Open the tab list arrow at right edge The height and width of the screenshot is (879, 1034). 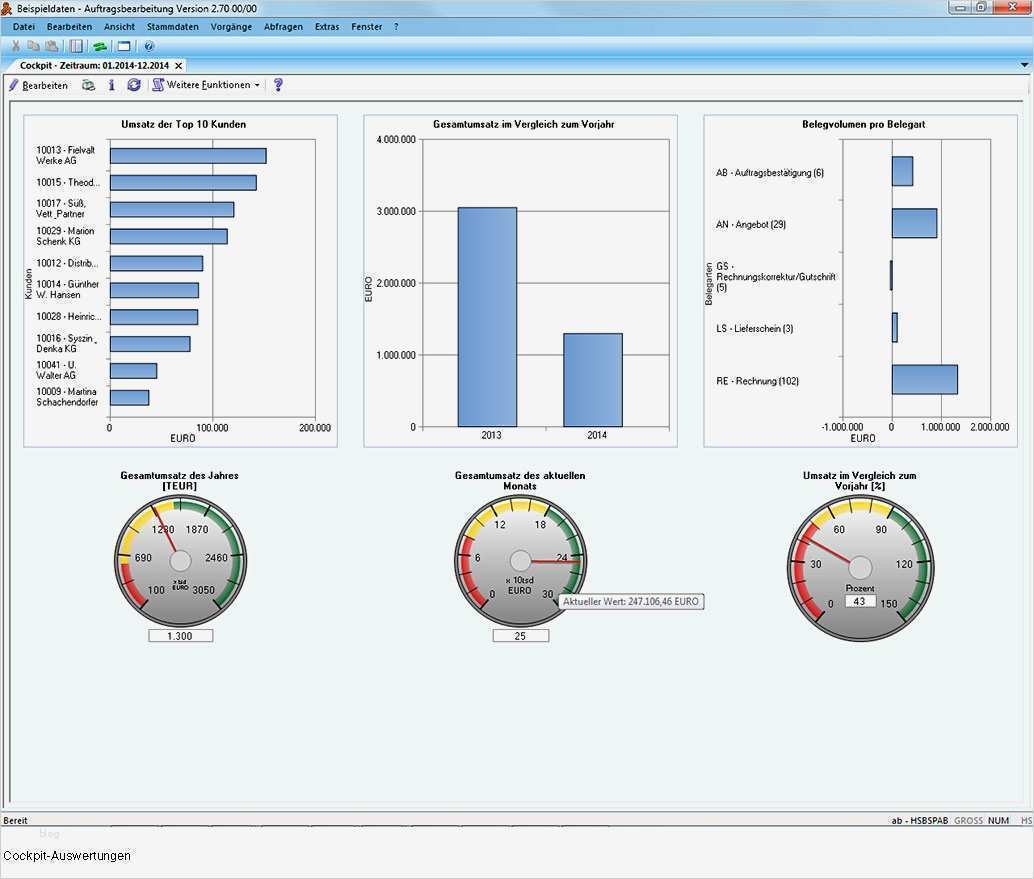(1024, 65)
